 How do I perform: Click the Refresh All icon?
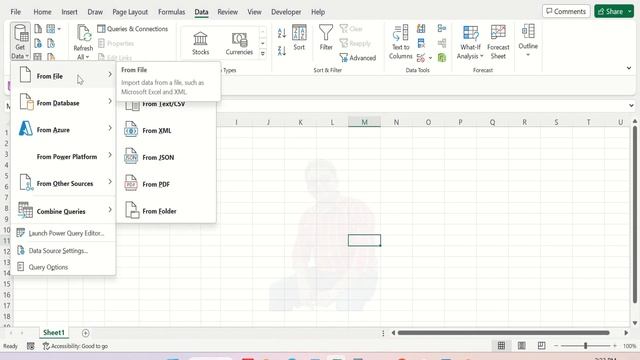(83, 34)
